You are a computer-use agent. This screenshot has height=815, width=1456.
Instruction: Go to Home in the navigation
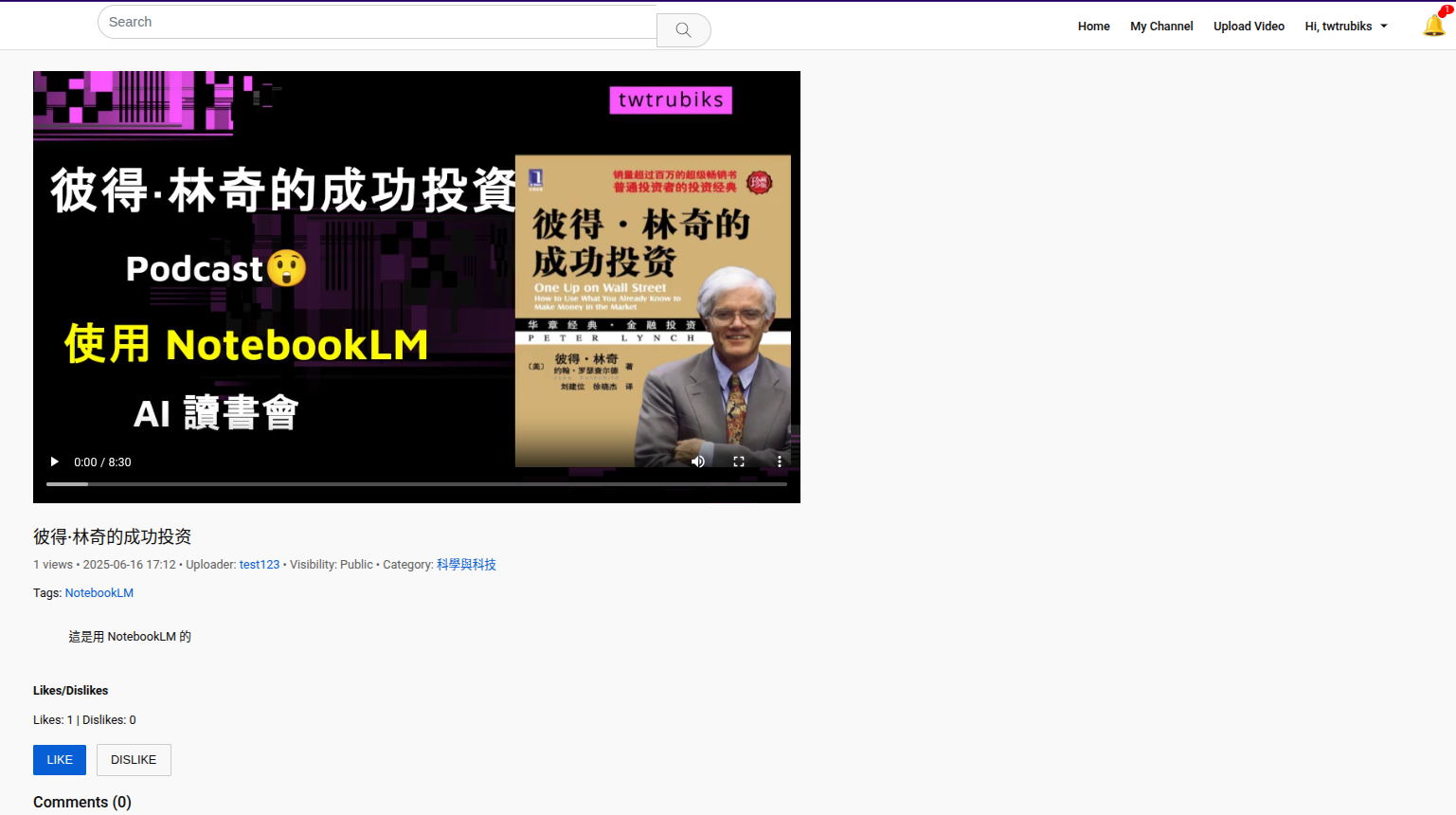point(1093,27)
